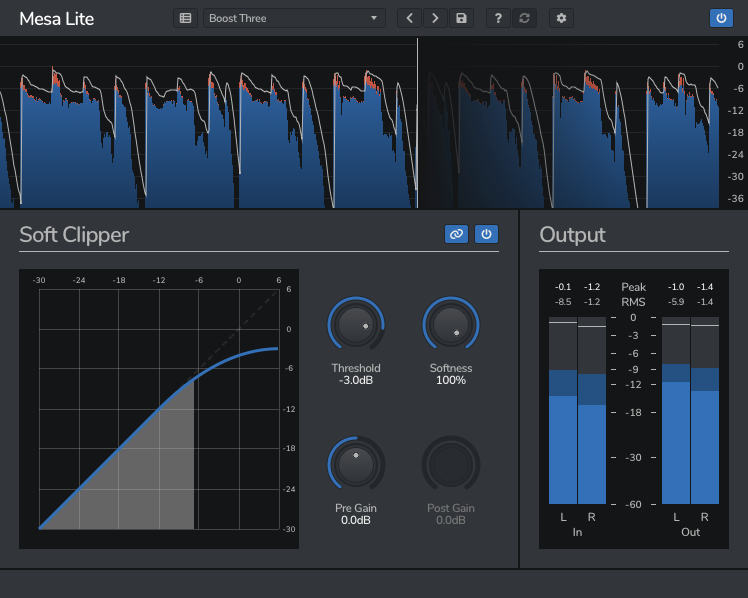Click the Softness 100% value
This screenshot has height=598, width=748.
coord(451,381)
